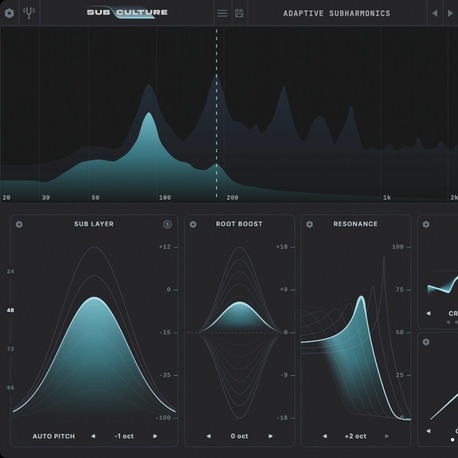Select the 48 value on Sub Layer scale
Image resolution: width=458 pixels, height=458 pixels.
(x=10, y=310)
